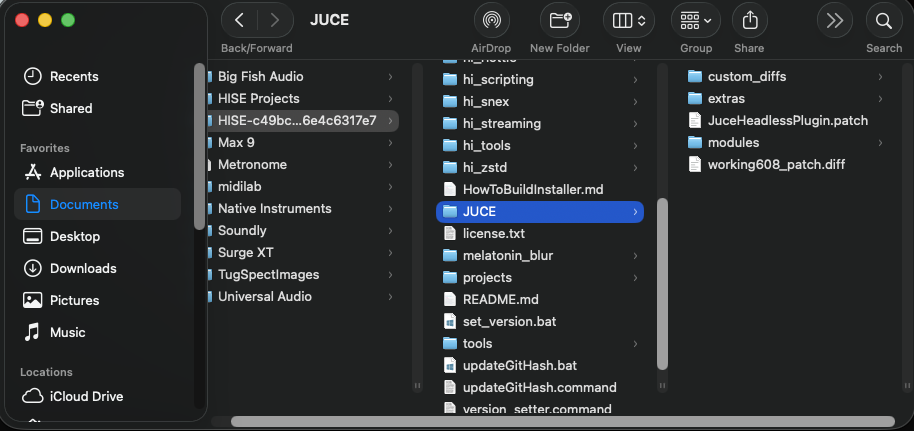Go back with the Back arrow
This screenshot has height=431, width=914.
point(239,20)
